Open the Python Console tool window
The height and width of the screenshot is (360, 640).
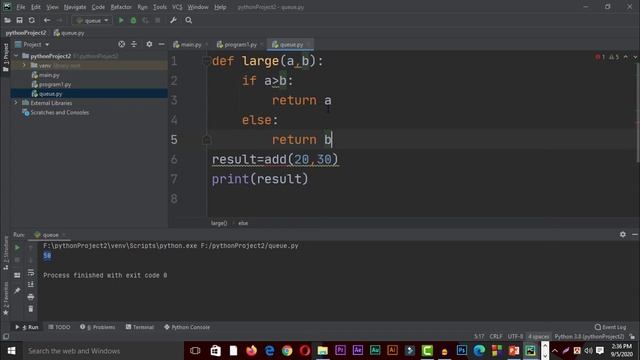click(x=187, y=327)
